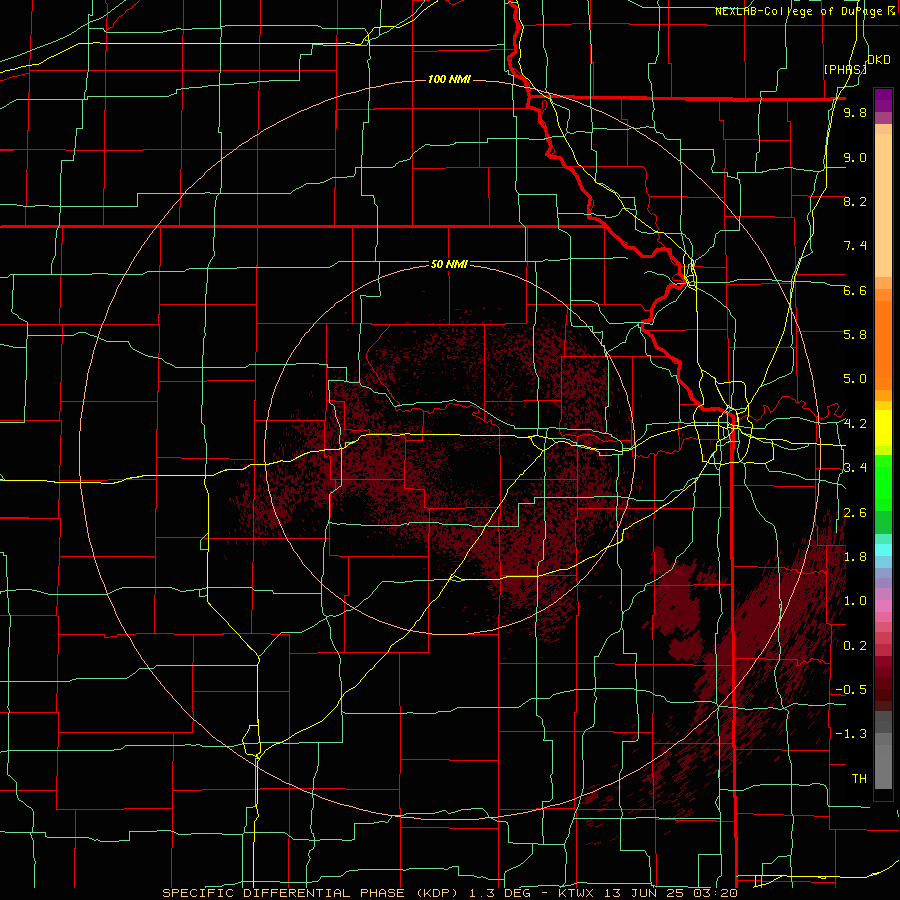Click the 13 JUN 25 03:20 timestamp
Viewport: 900px width, 900px height.
(x=672, y=894)
